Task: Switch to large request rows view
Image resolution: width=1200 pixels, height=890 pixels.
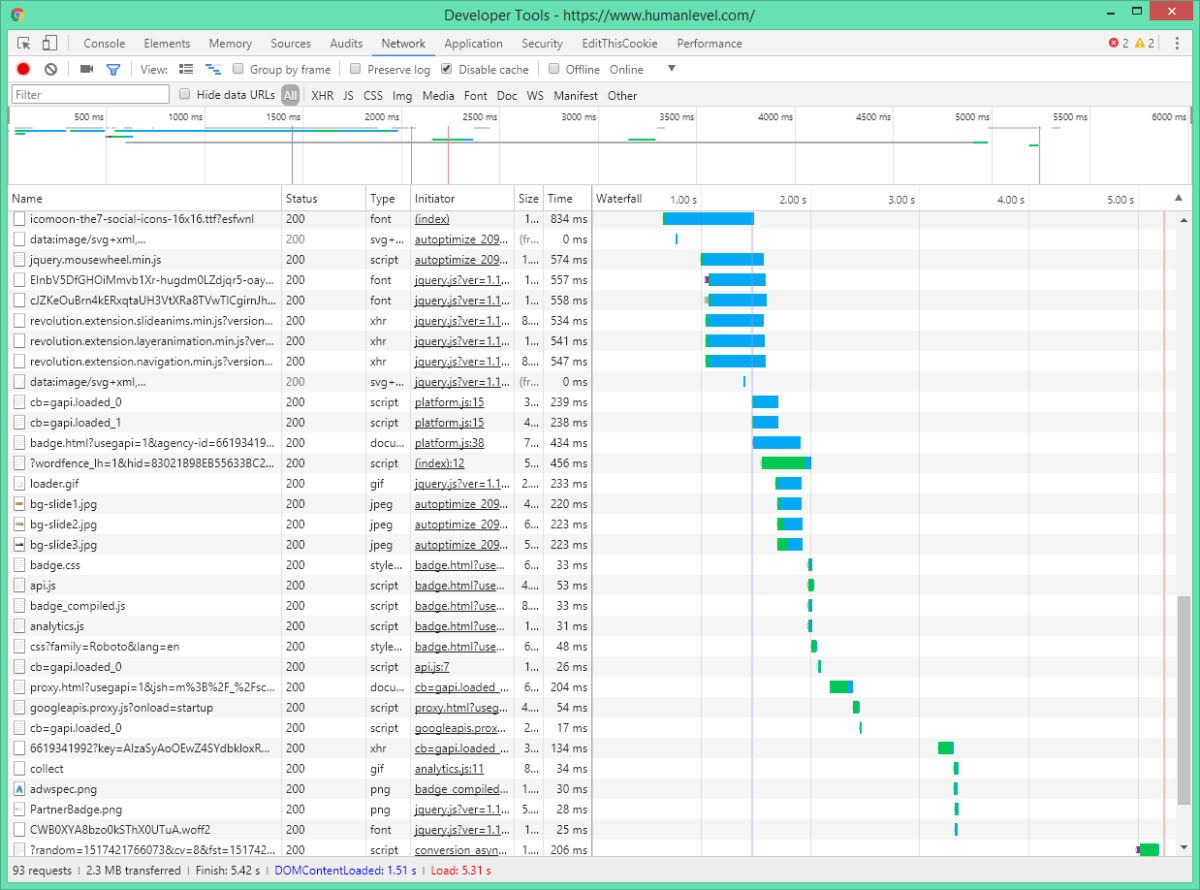Action: pyautogui.click(x=186, y=69)
